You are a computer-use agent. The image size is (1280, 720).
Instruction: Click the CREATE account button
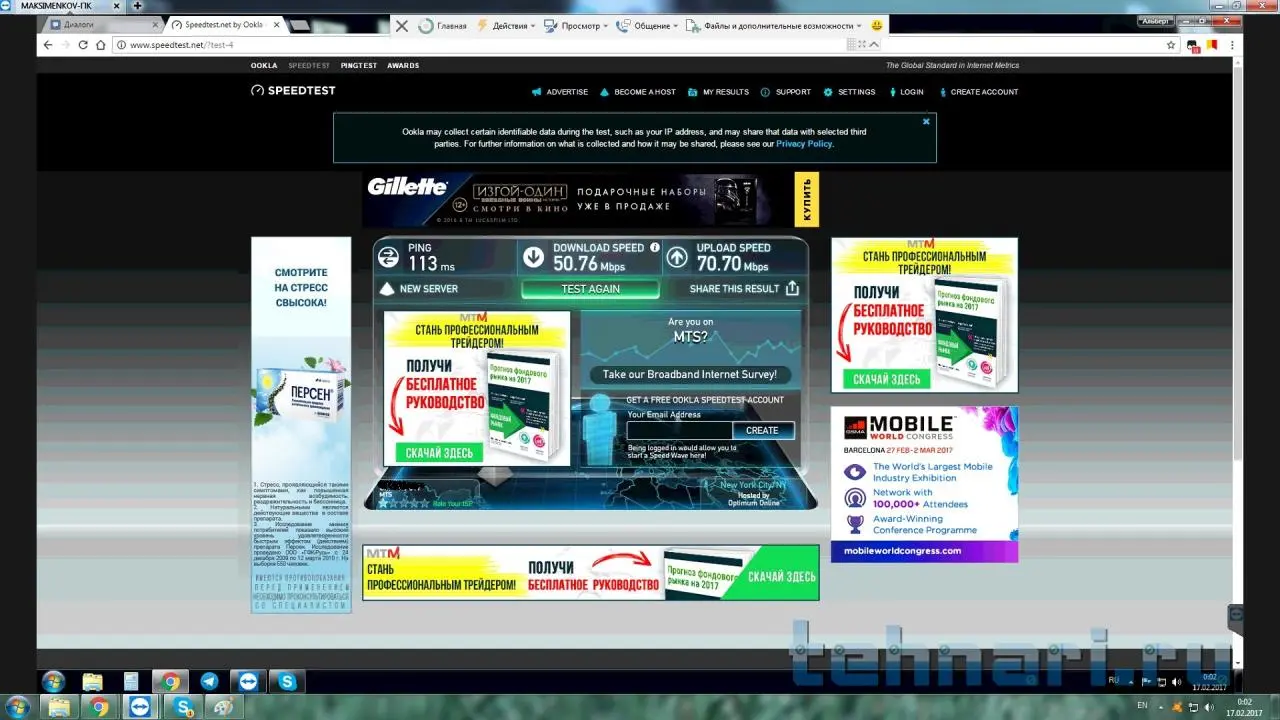[x=762, y=430]
